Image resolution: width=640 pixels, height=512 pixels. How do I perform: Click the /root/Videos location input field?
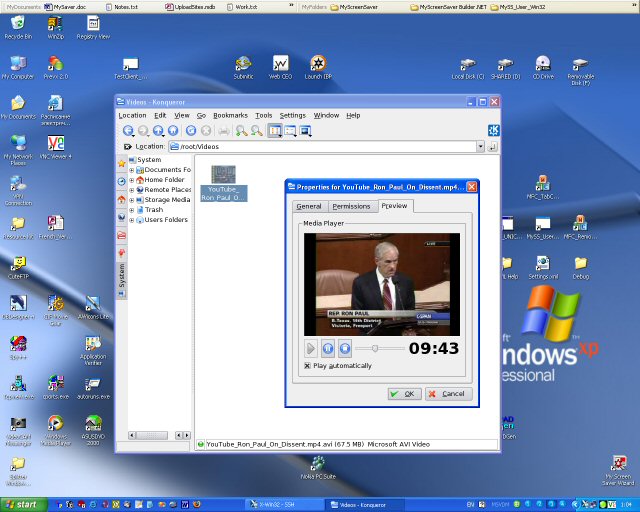pyautogui.click(x=322, y=146)
